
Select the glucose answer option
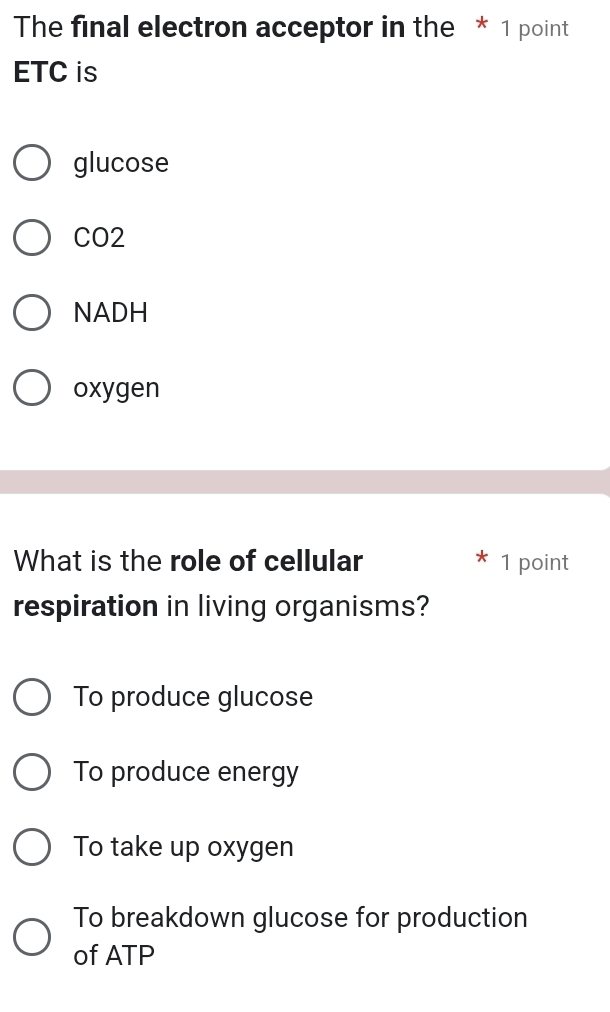[x=31, y=162]
